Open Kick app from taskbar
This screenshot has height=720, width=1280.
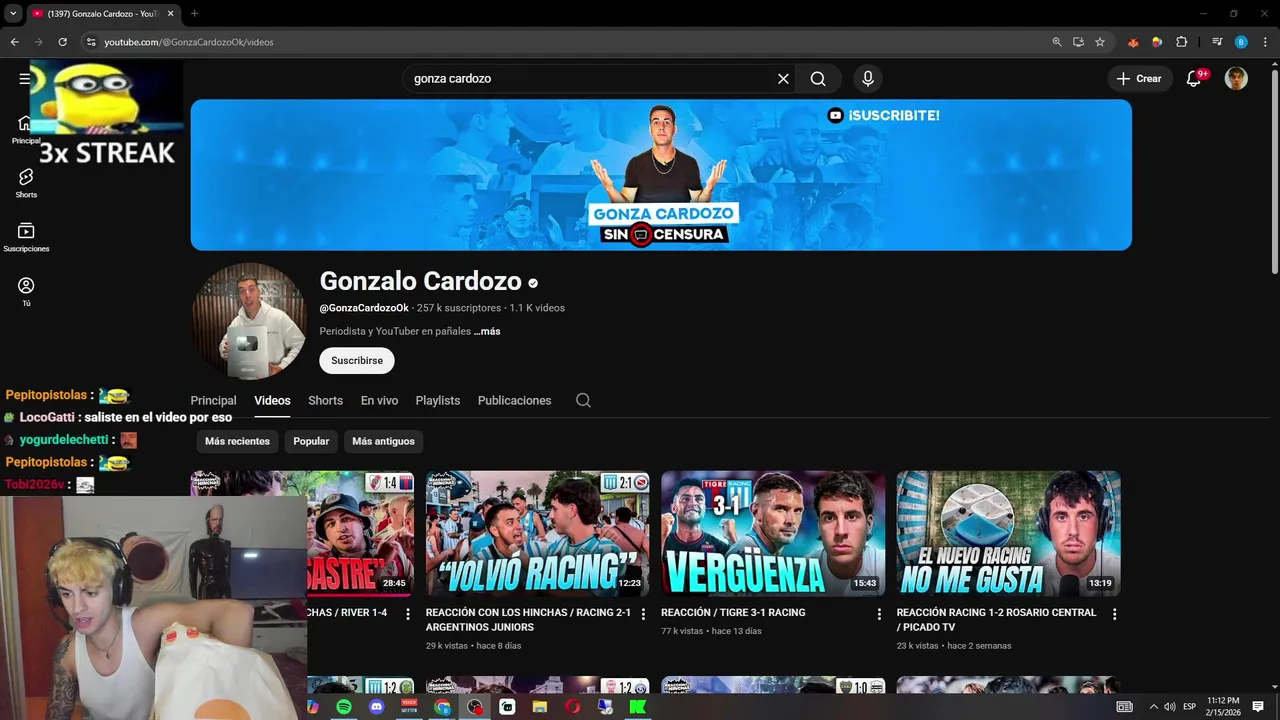click(637, 707)
